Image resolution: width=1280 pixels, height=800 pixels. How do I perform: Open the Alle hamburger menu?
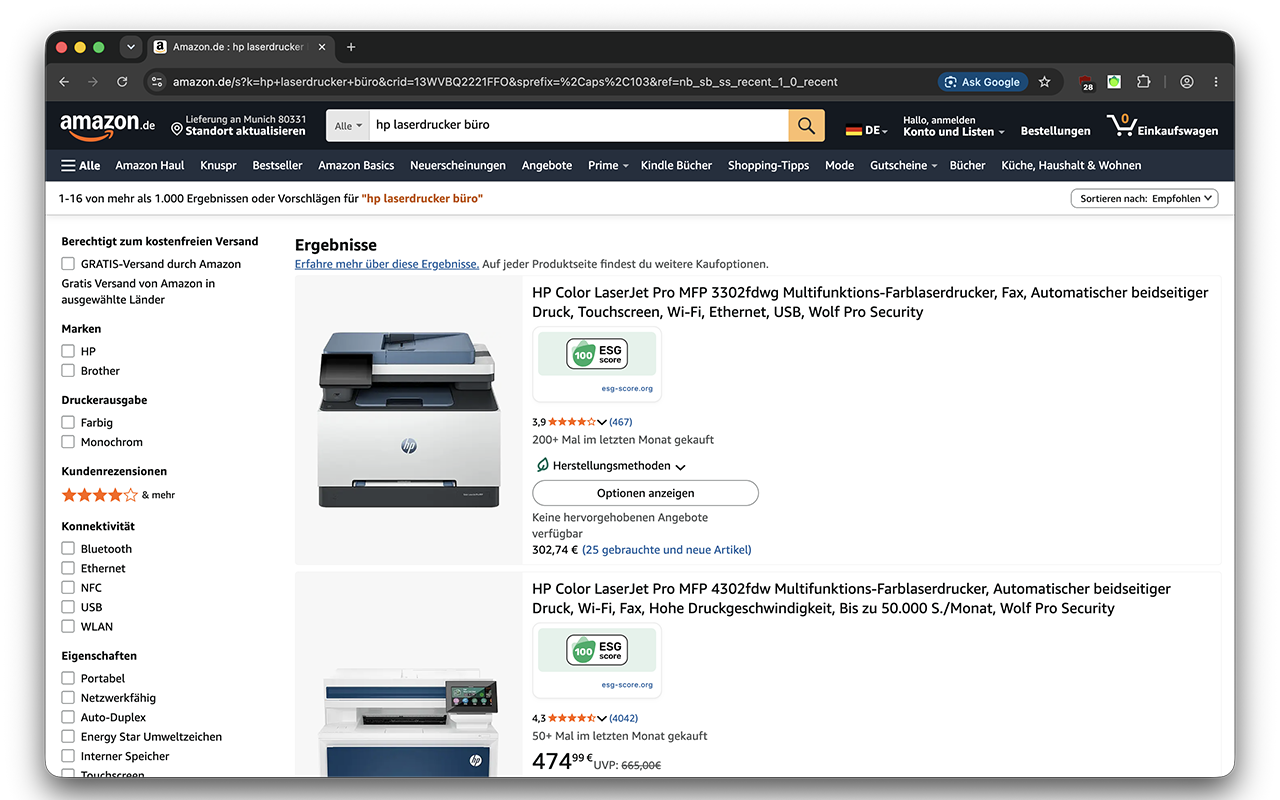click(80, 165)
